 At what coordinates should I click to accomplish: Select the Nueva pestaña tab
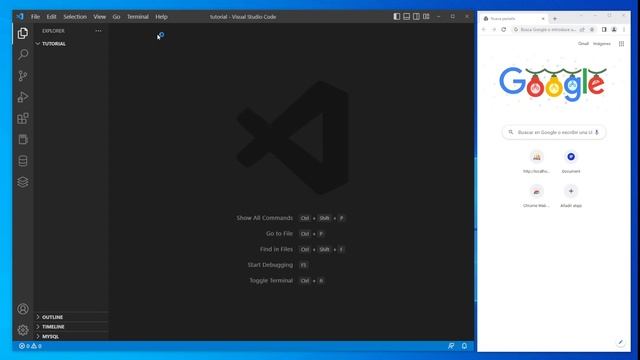click(513, 19)
